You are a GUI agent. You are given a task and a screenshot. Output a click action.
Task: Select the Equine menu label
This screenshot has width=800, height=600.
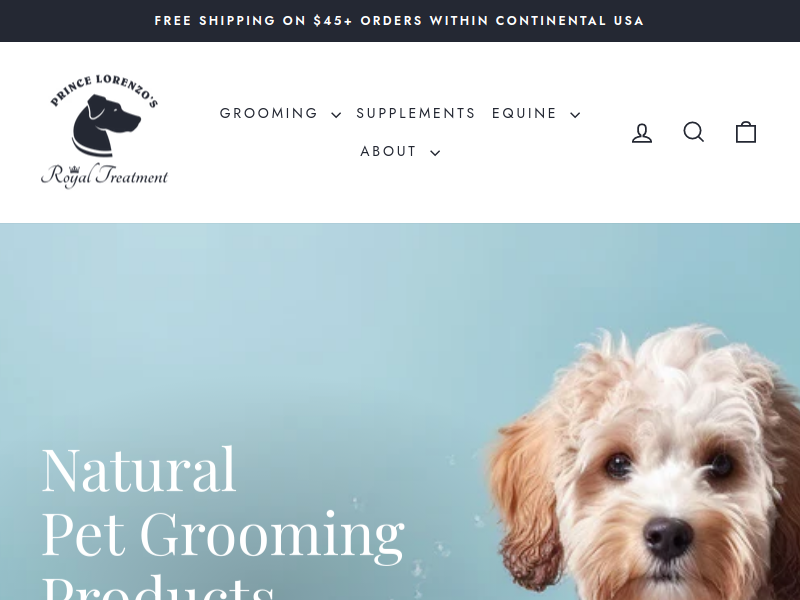point(524,113)
